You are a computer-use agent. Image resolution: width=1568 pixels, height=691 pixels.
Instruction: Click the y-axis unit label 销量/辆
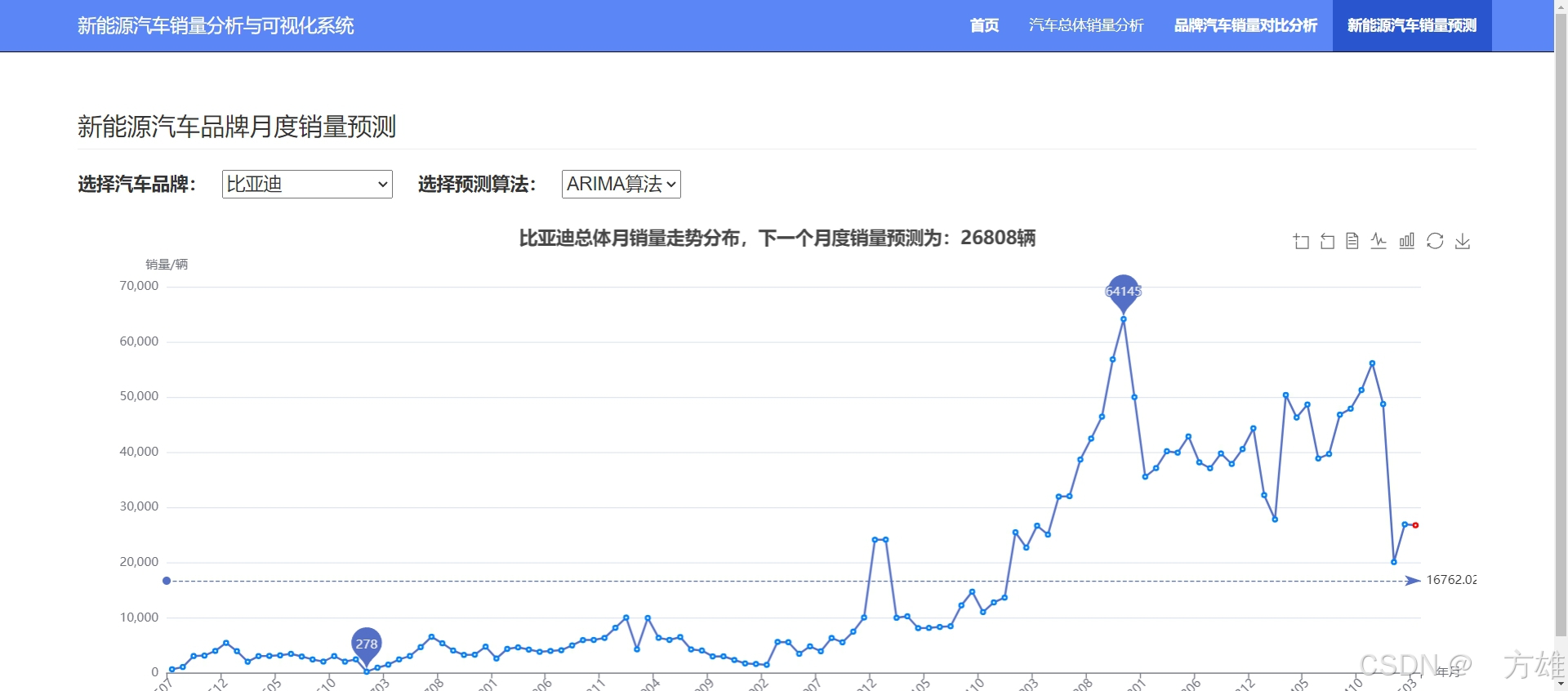(167, 264)
